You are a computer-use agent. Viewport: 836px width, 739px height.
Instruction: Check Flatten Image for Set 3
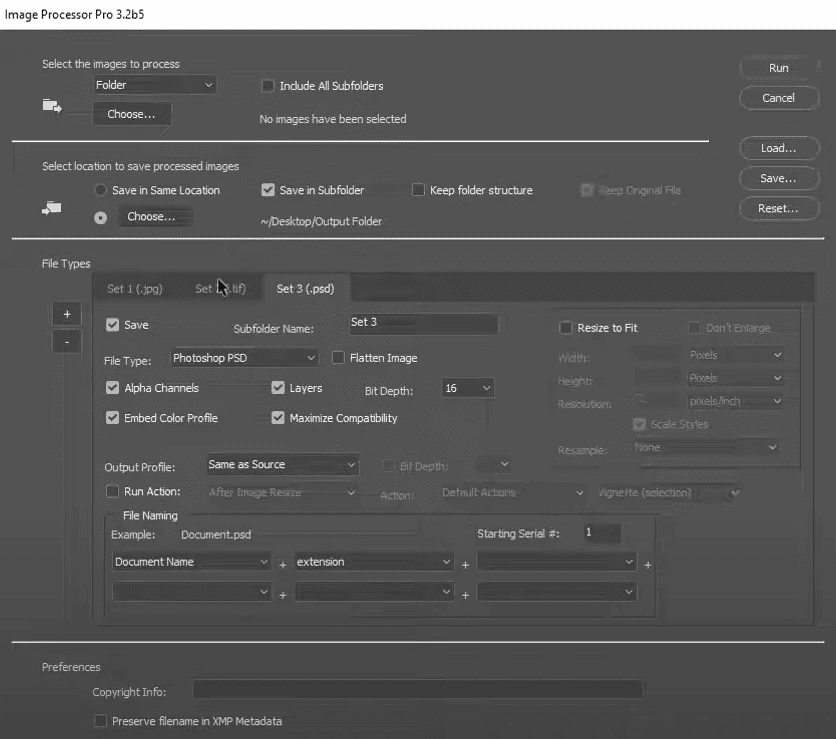click(x=338, y=357)
